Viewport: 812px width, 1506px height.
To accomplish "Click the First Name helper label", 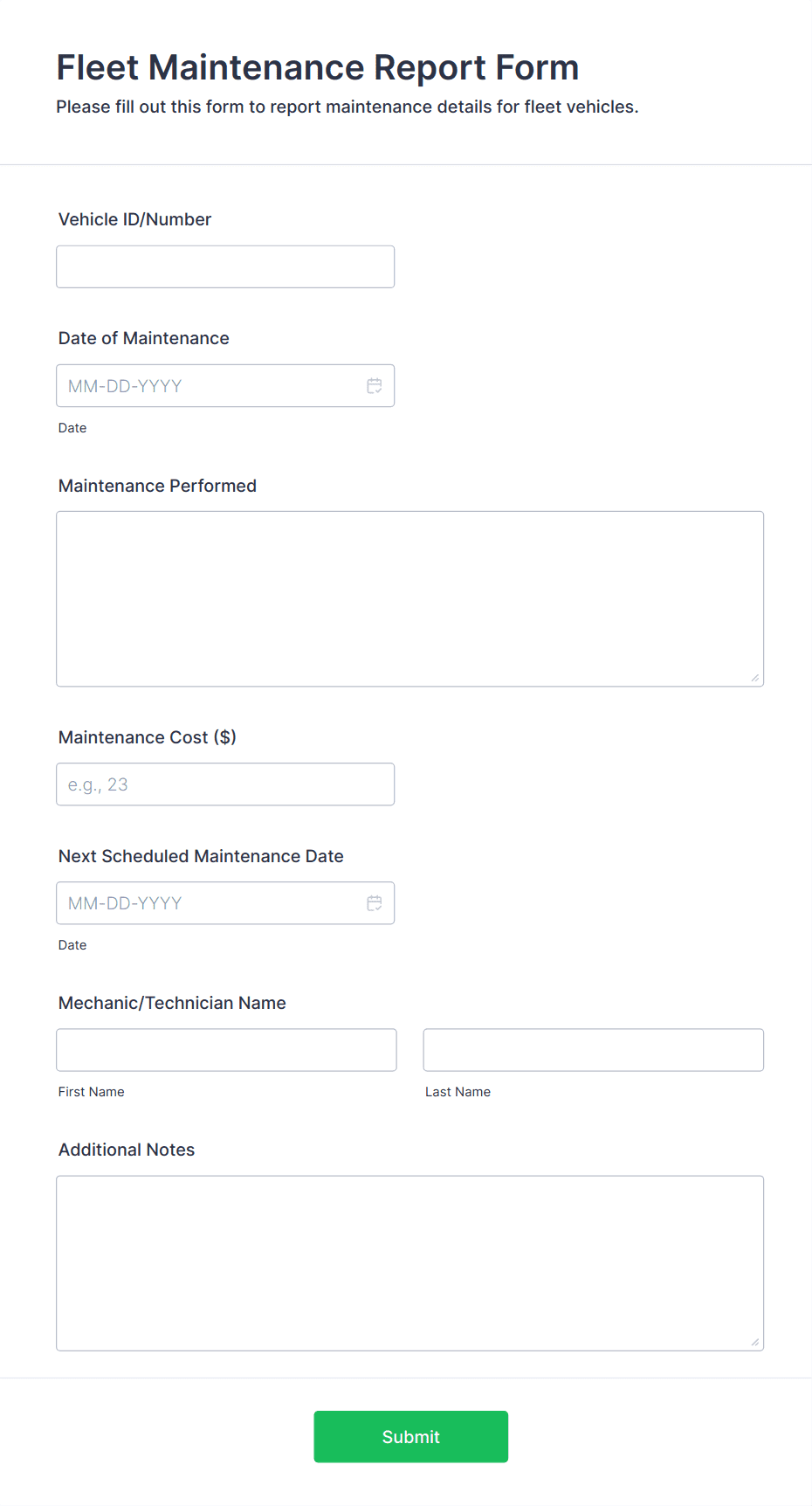I will [91, 1091].
